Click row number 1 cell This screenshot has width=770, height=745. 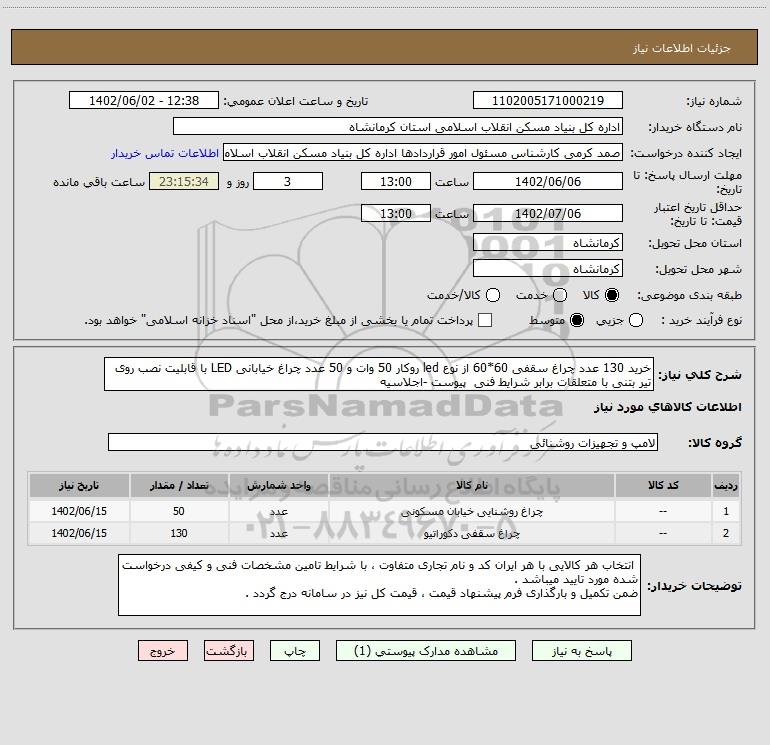click(726, 511)
